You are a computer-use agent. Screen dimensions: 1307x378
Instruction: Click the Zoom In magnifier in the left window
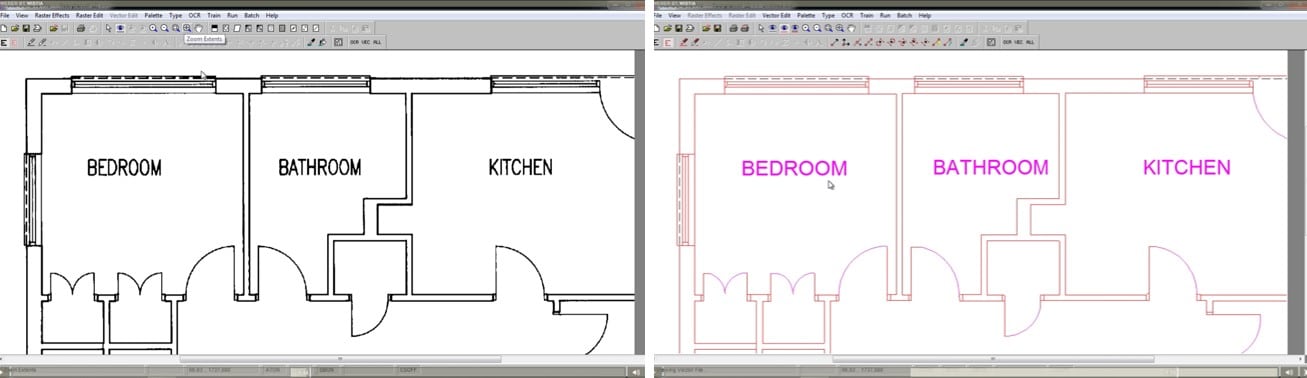(x=153, y=28)
